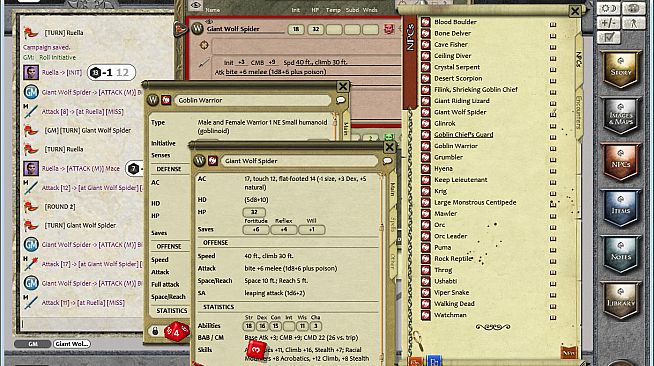Click the sword attack icon in the combat tracker entry

point(204,63)
